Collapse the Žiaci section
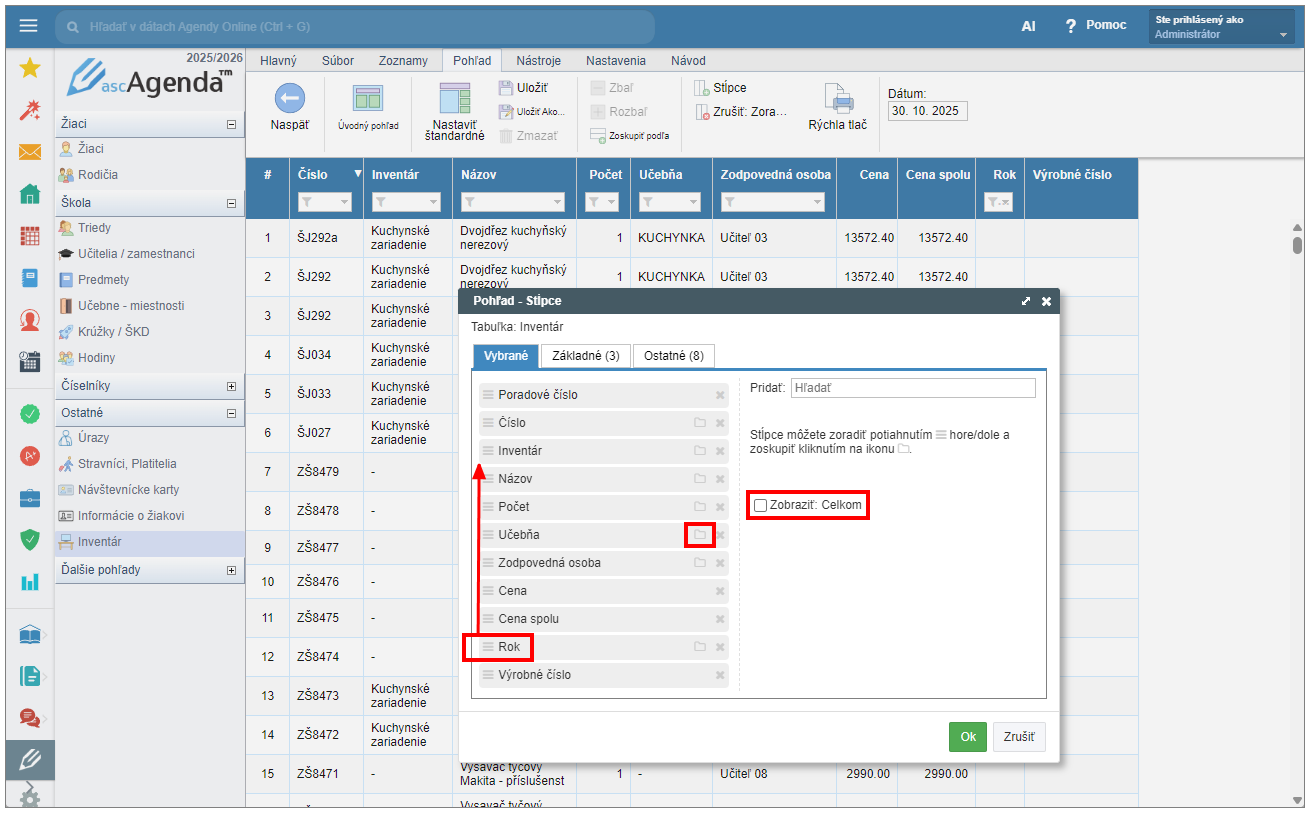Image resolution: width=1310 pixels, height=813 pixels. coord(231,124)
